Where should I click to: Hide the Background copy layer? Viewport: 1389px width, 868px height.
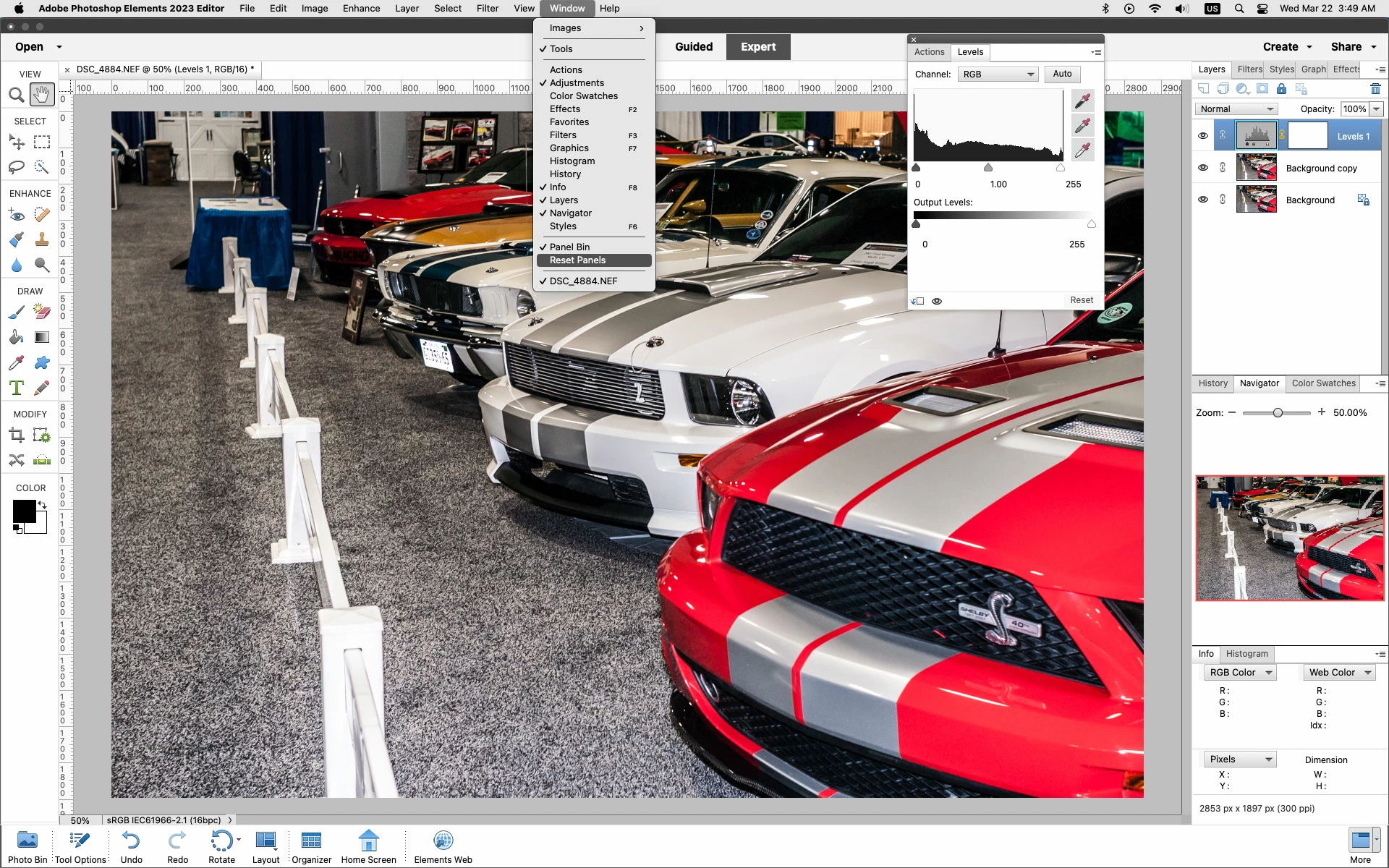coord(1203,168)
